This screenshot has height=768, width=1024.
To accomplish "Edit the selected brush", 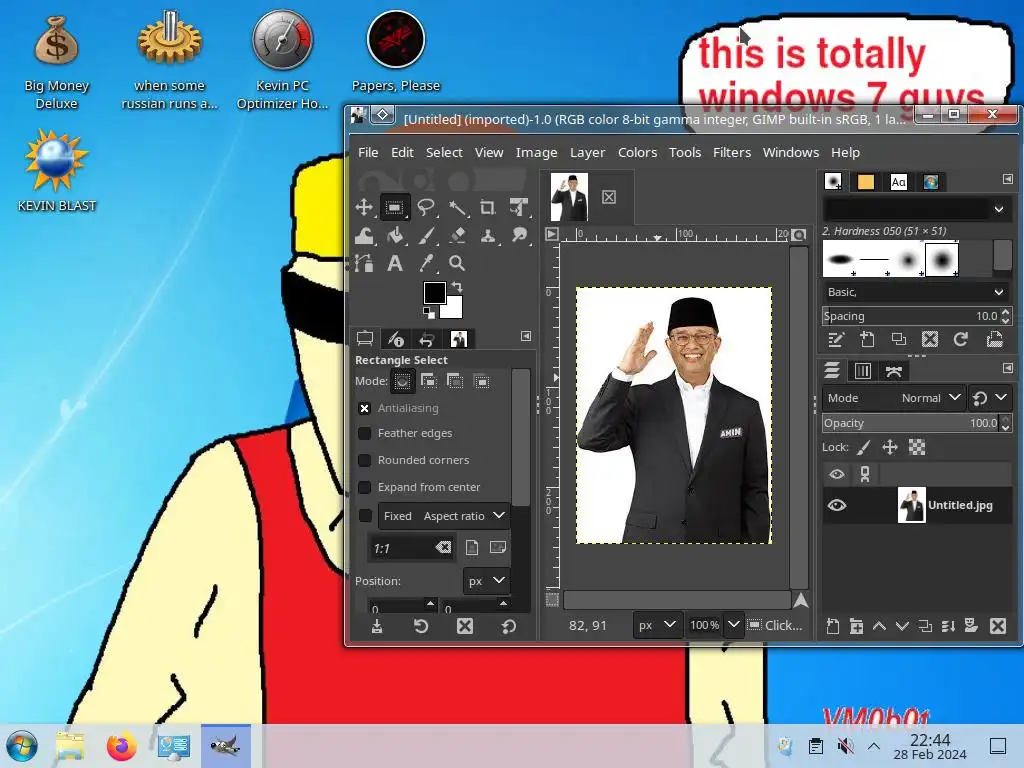I will 836,340.
